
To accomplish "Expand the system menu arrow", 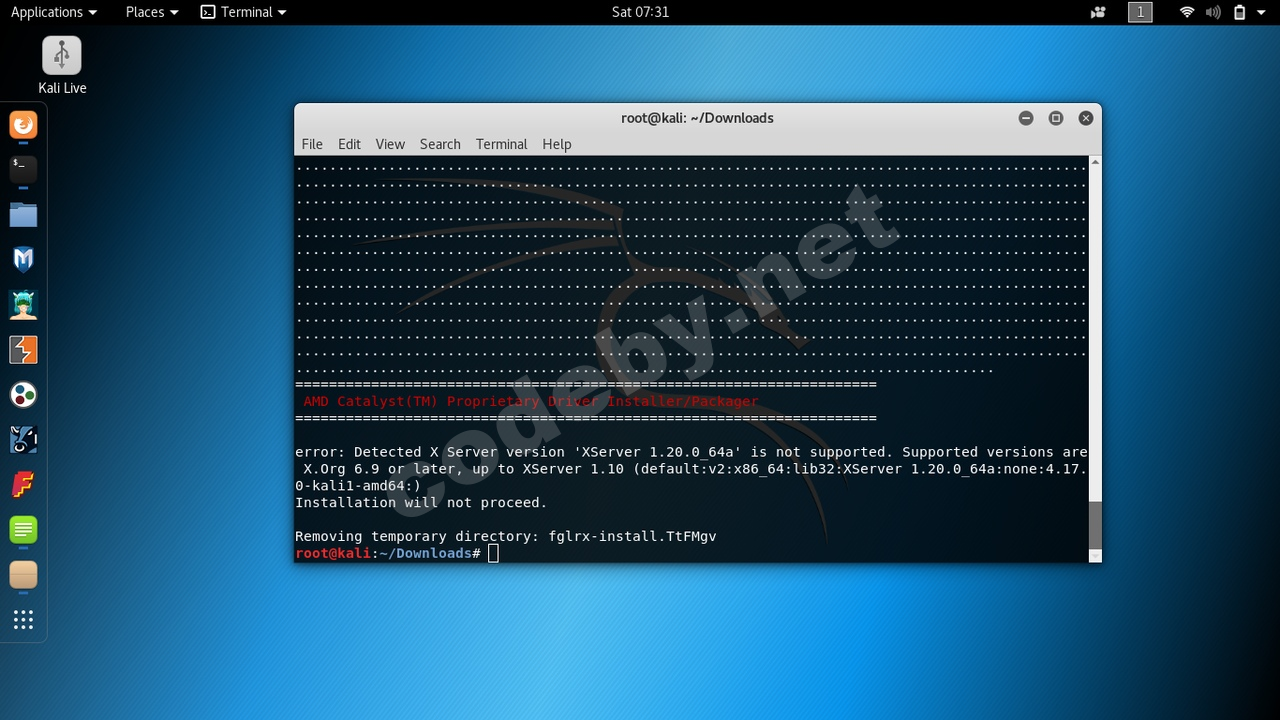I will (x=1262, y=13).
